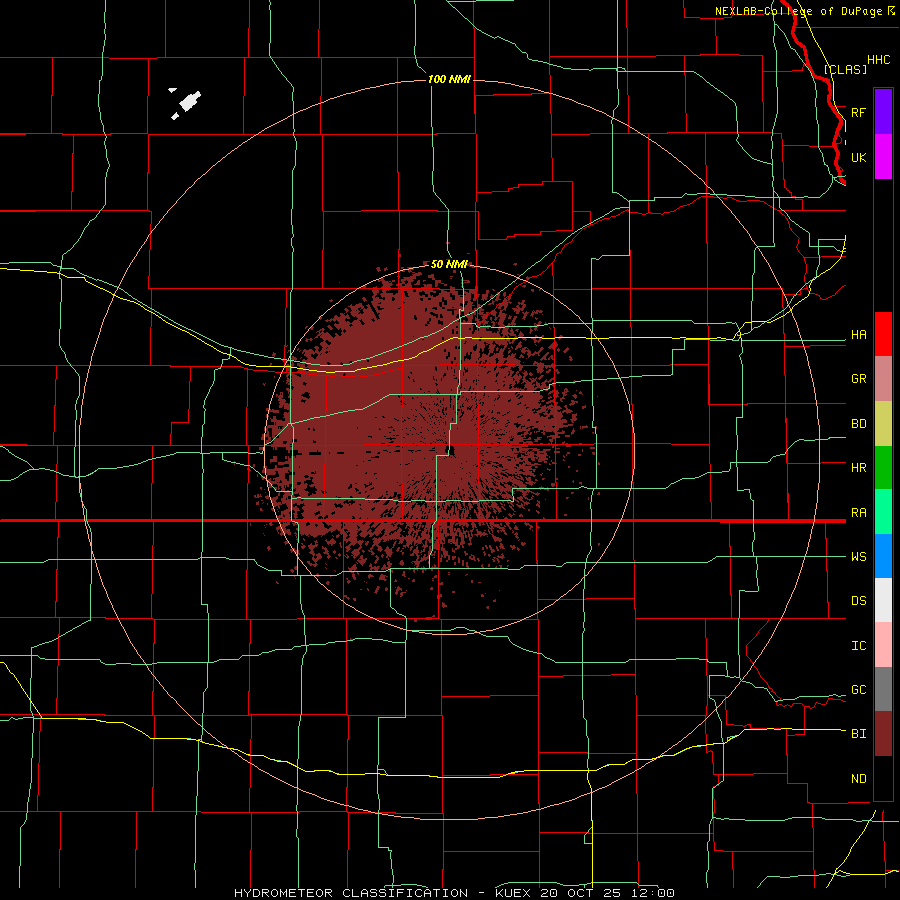This screenshot has width=900, height=900.
Task: Click the ND black legend swatch
Action: [883, 778]
